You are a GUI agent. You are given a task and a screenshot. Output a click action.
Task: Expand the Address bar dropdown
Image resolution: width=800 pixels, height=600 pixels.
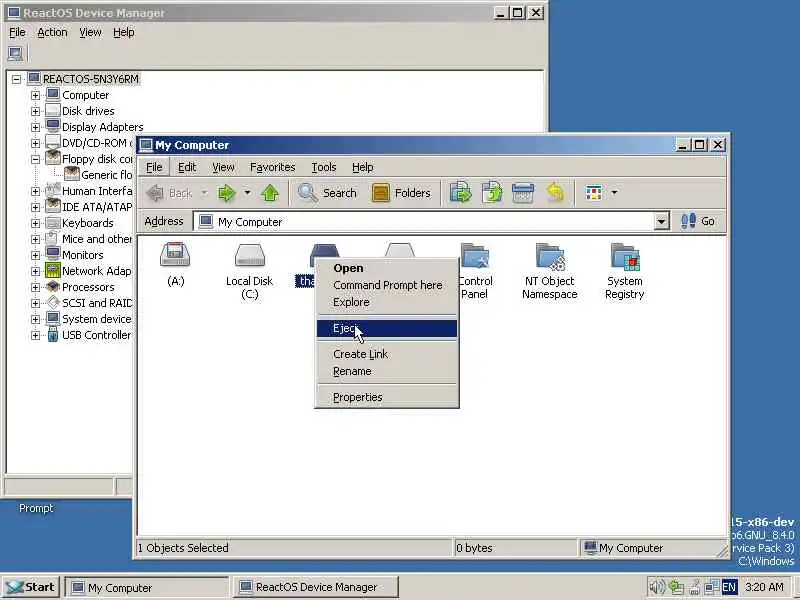tap(661, 221)
